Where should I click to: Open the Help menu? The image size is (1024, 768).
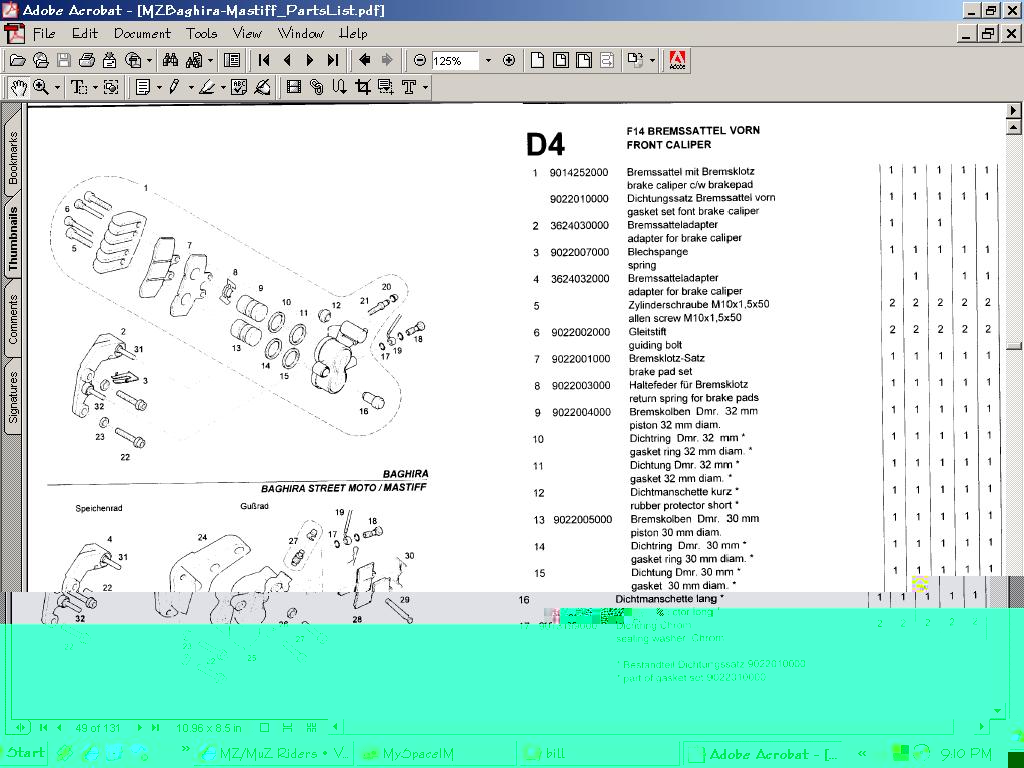click(x=353, y=33)
